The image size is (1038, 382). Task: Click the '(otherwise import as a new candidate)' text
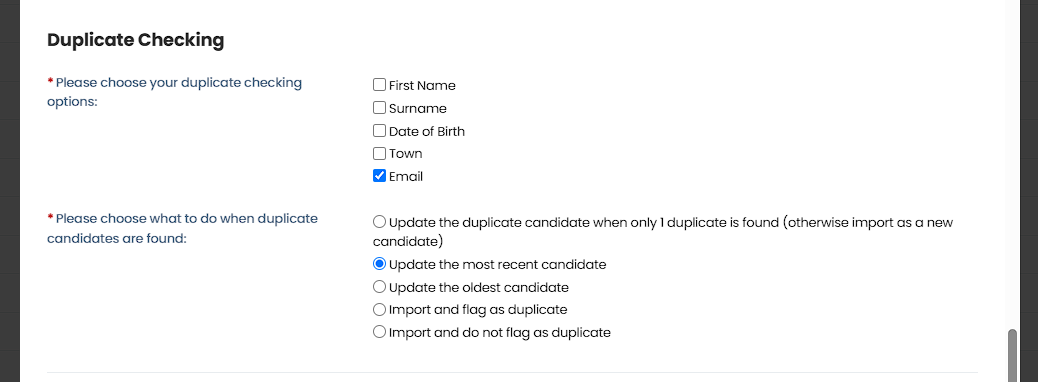point(663,232)
